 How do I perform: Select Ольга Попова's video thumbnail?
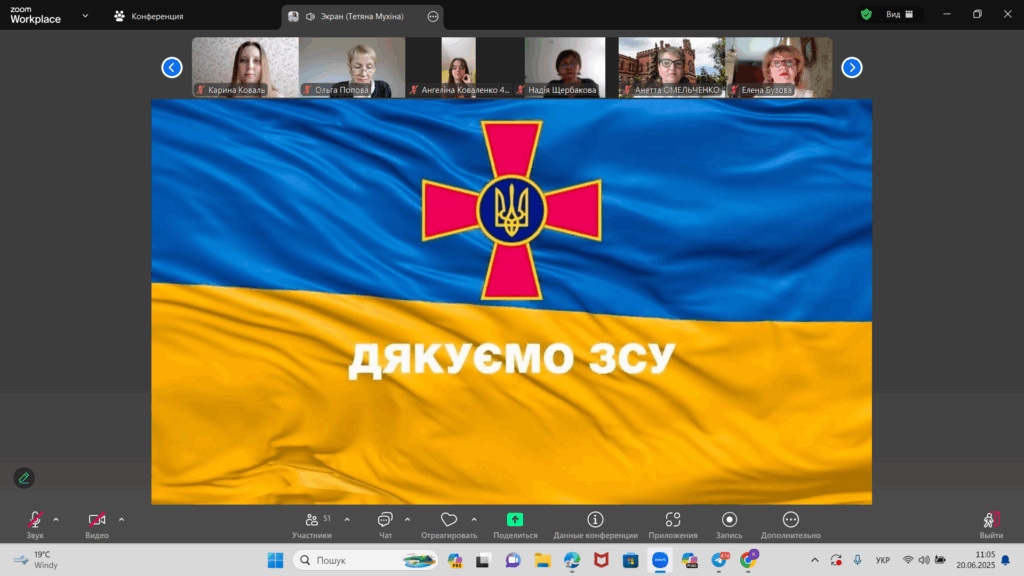[x=352, y=67]
